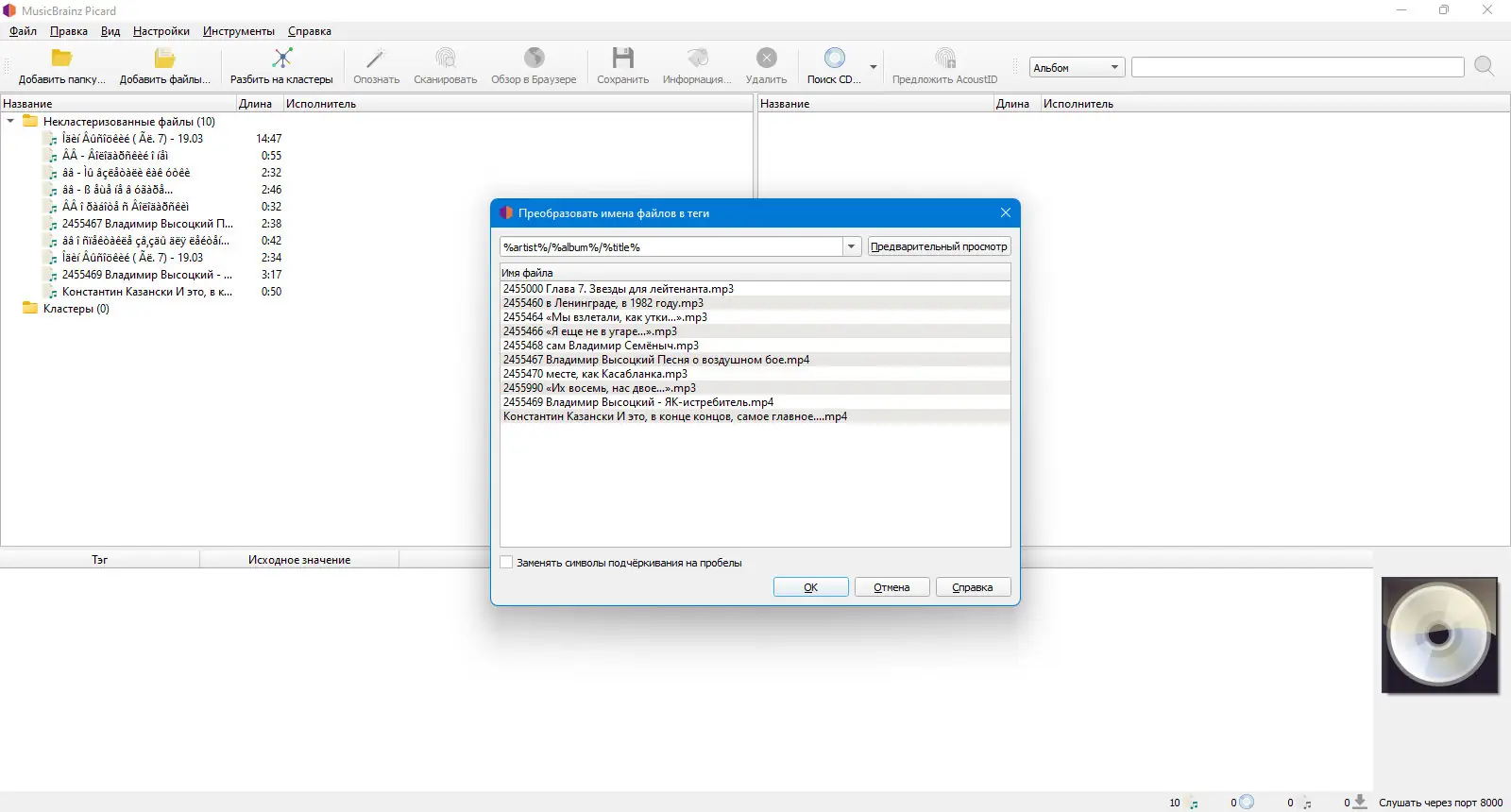Click the toolbar search text field
Image resolution: width=1511 pixels, height=812 pixels.
[x=1298, y=67]
